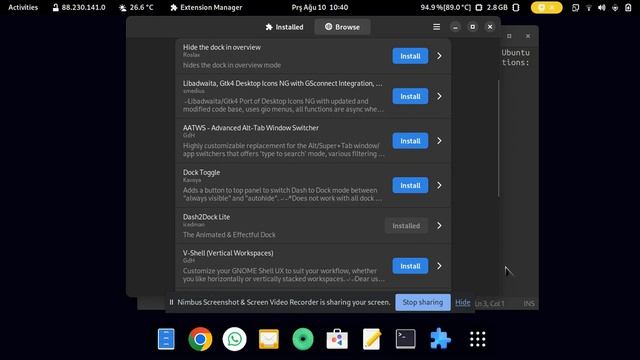Click the paused indicator icon beside Nimbus message

click(x=171, y=302)
